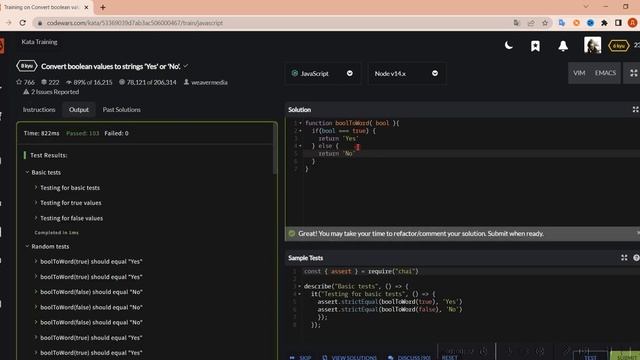Click the 6 kyu rank badge in header
Viewport: 640px width, 360px height.
click(618, 46)
